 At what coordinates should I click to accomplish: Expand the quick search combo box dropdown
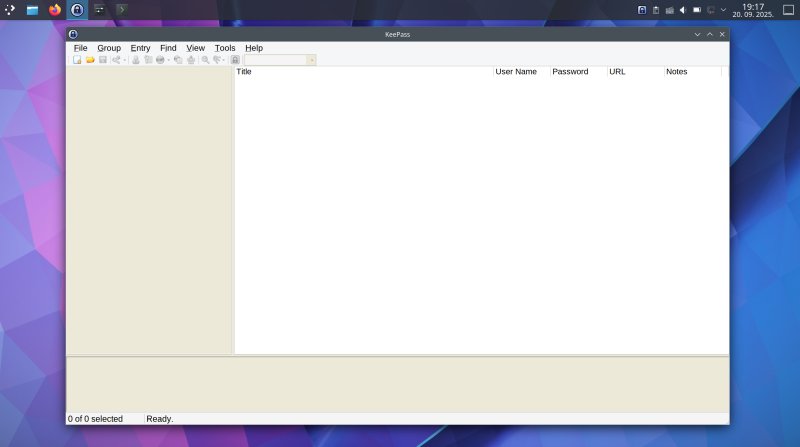click(x=311, y=60)
